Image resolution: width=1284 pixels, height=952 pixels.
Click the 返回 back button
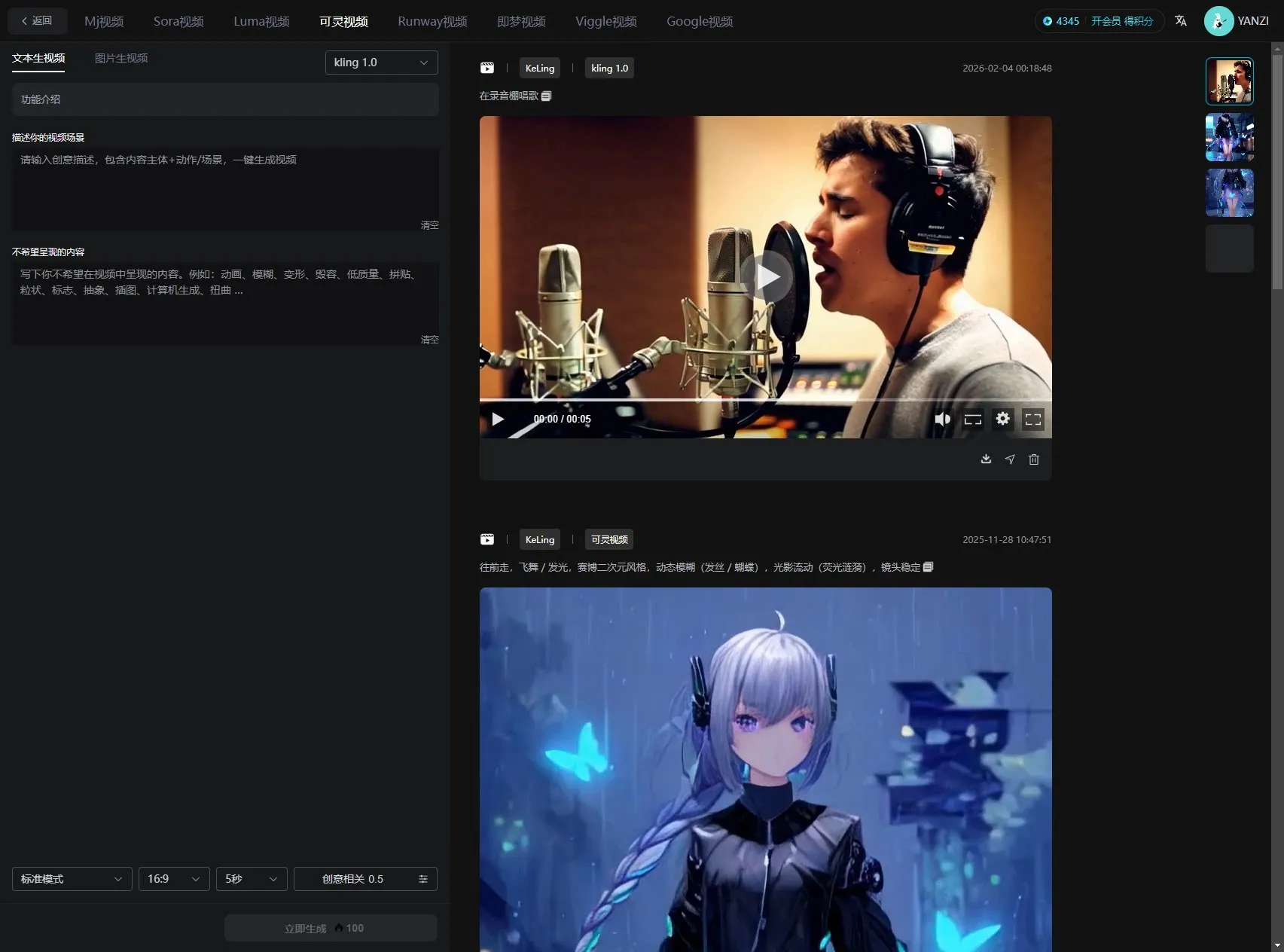(38, 21)
